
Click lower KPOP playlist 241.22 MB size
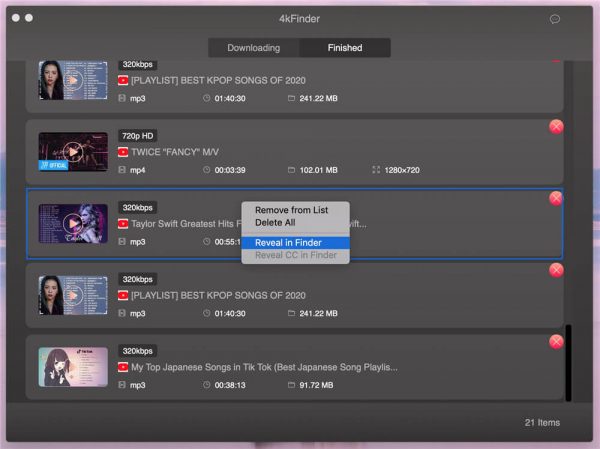click(318, 313)
